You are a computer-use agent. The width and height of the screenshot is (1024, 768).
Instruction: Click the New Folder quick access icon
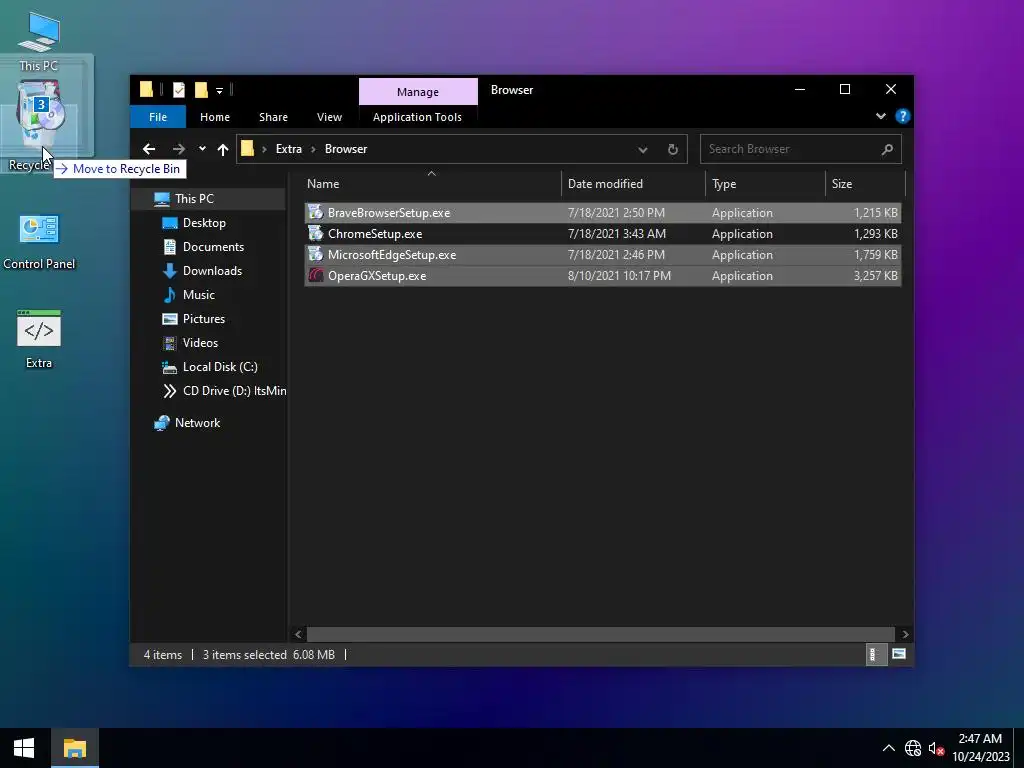click(x=201, y=90)
